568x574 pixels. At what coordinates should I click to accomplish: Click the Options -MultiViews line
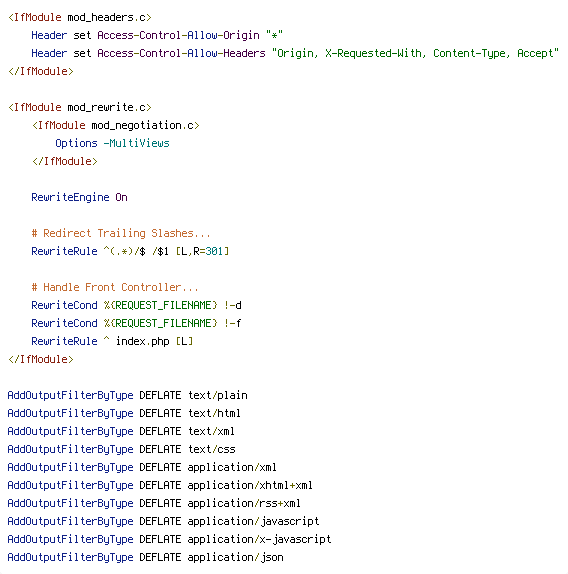click(112, 143)
